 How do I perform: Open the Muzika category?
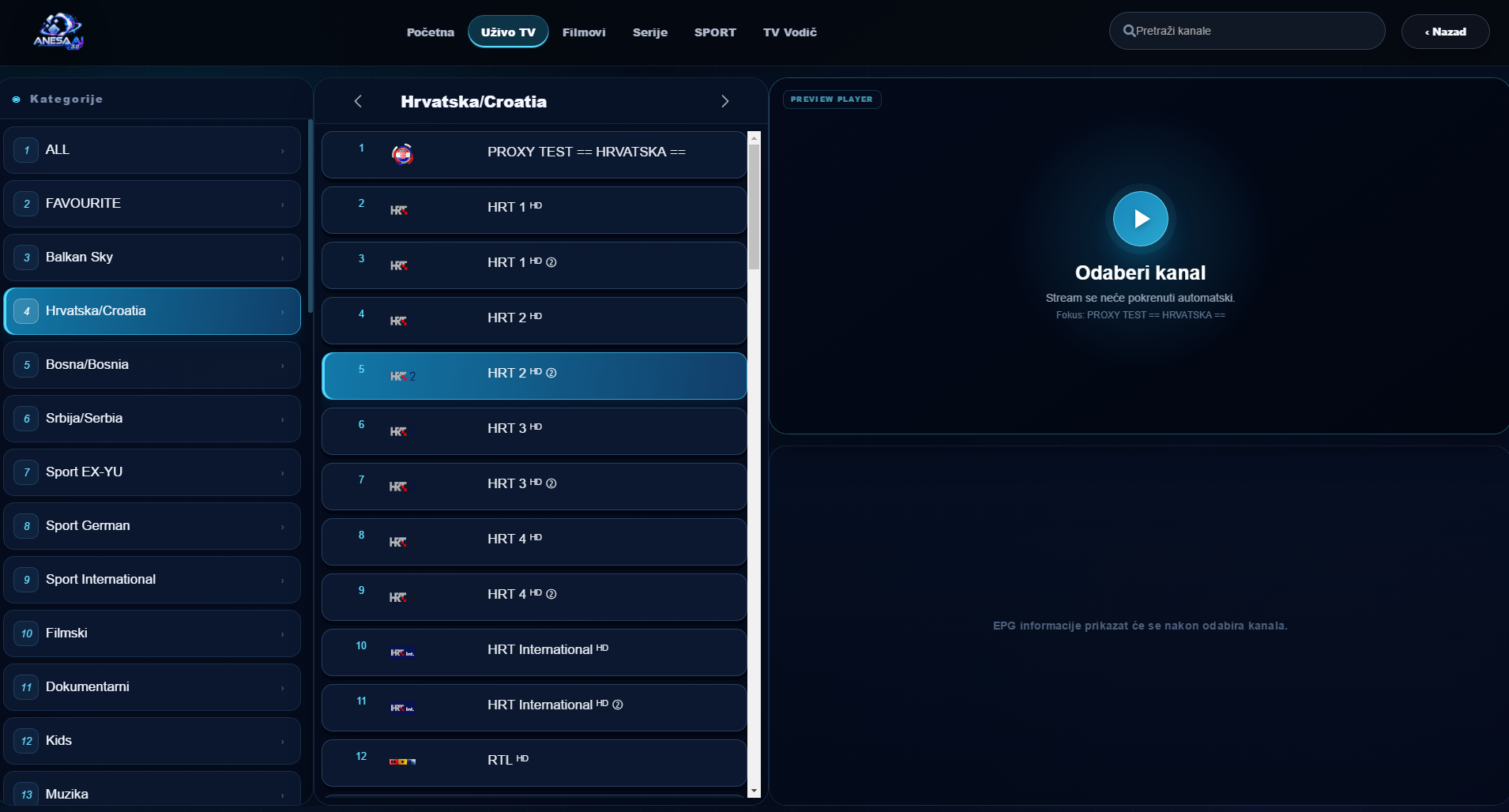[152, 790]
